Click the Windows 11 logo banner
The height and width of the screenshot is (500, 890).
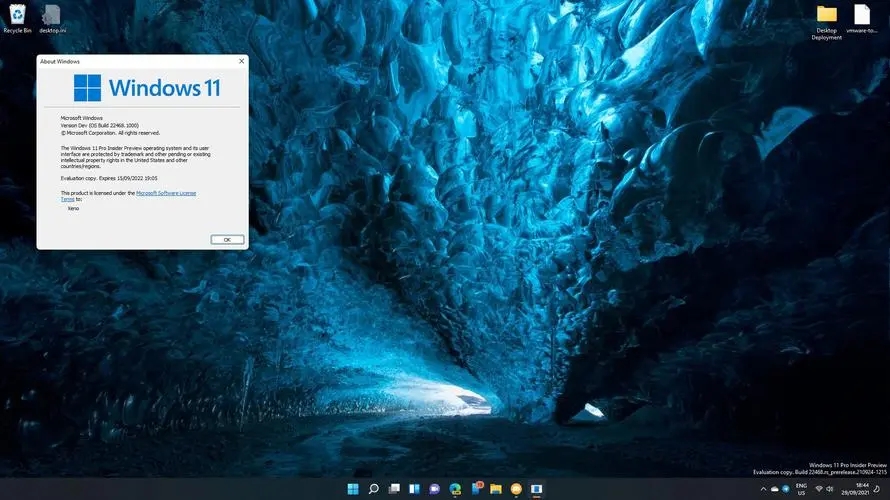[147, 88]
